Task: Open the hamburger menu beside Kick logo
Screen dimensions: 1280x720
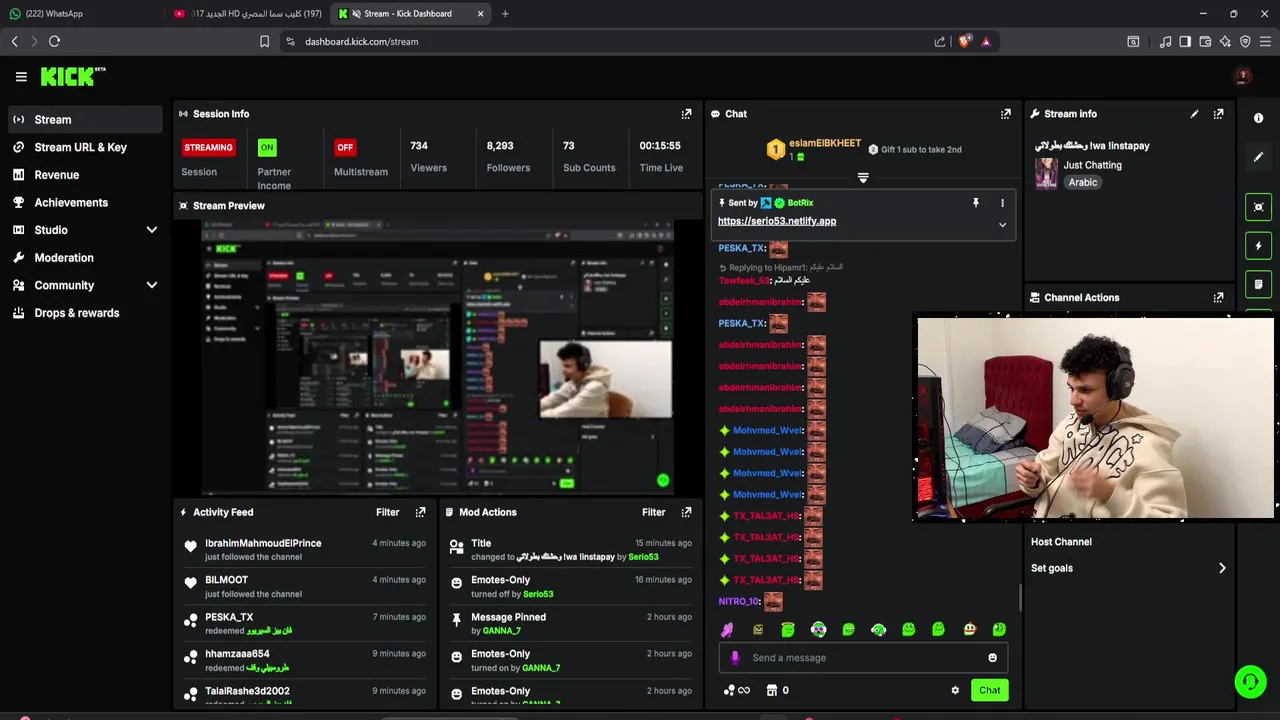Action: [x=21, y=77]
